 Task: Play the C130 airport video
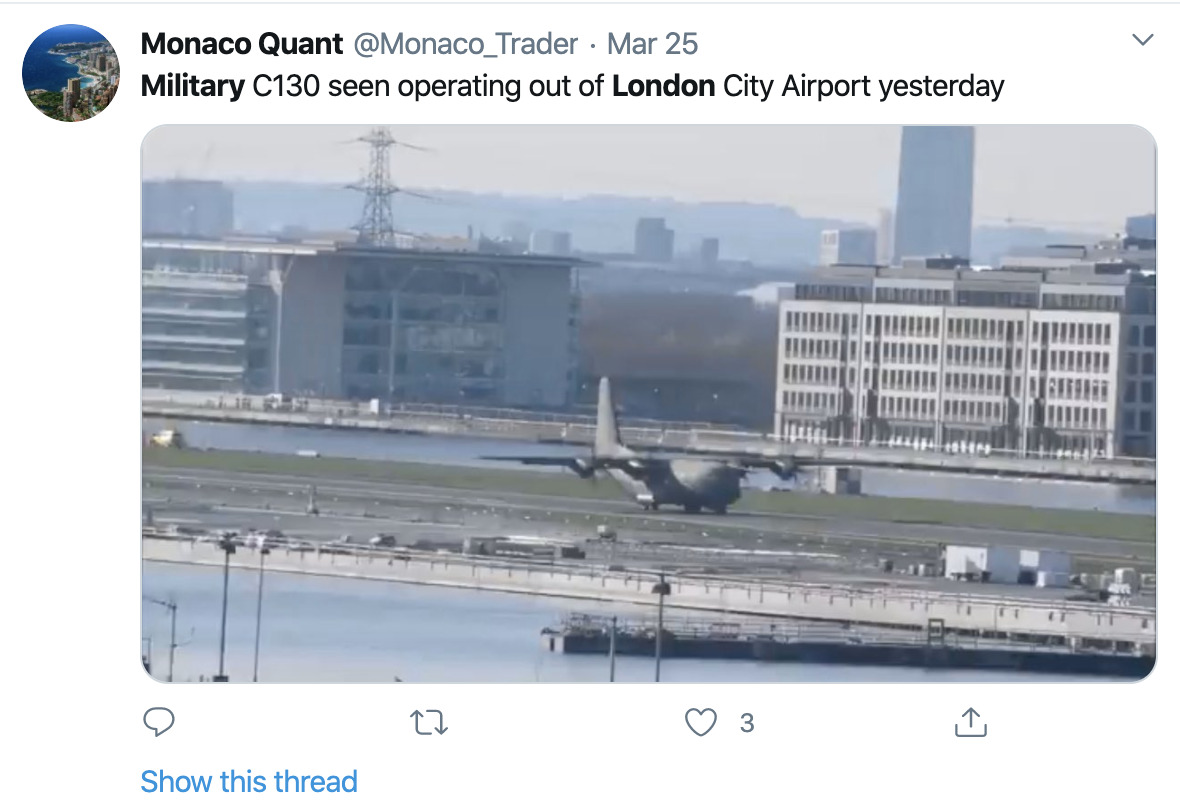pos(648,403)
